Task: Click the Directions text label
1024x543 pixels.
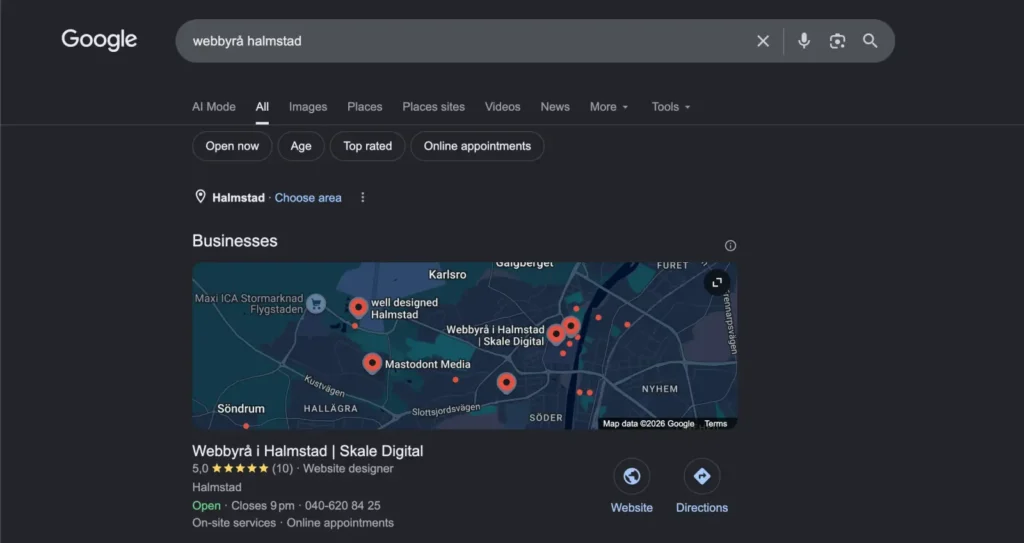Action: pyautogui.click(x=702, y=508)
